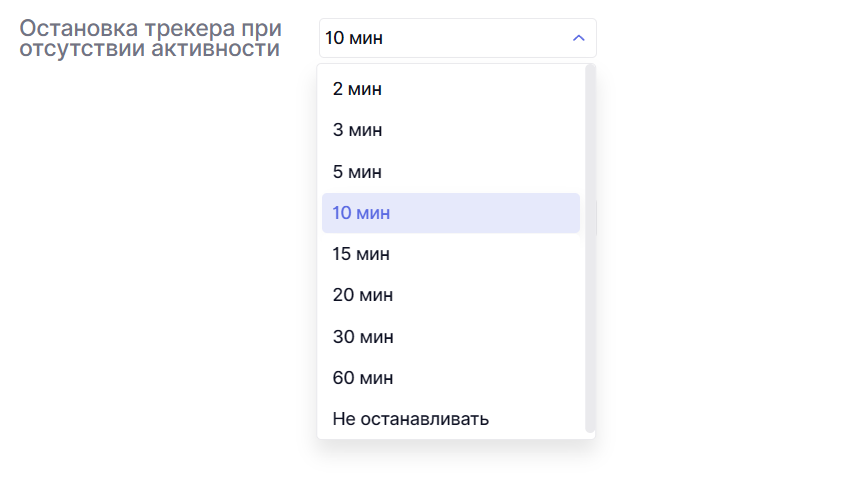Pick '60 мин' from the dropdown
850x487 pixels.
tap(450, 378)
